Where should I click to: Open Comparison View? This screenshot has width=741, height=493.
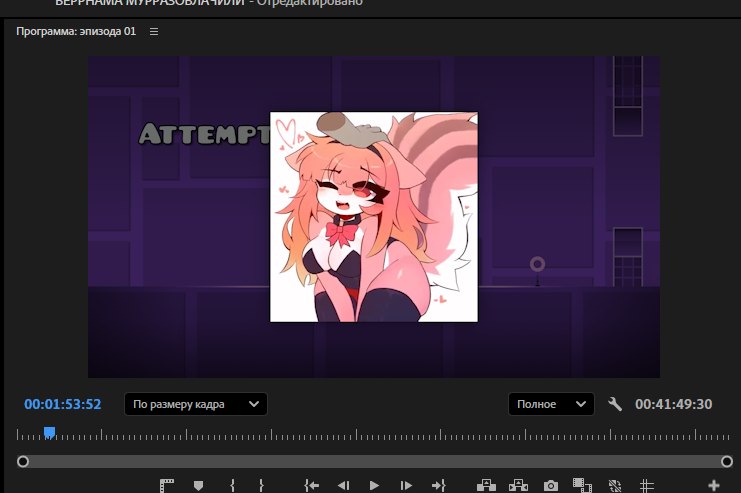click(582, 485)
